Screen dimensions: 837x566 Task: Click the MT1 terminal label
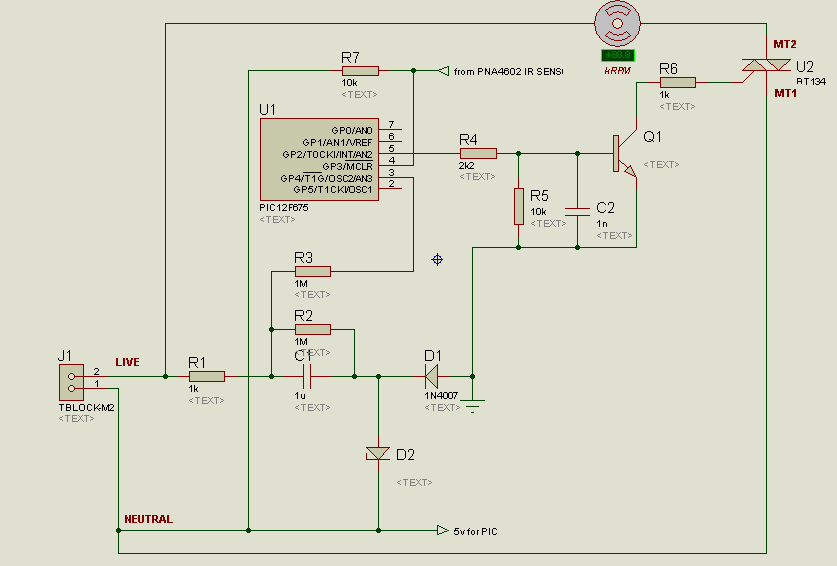click(785, 93)
